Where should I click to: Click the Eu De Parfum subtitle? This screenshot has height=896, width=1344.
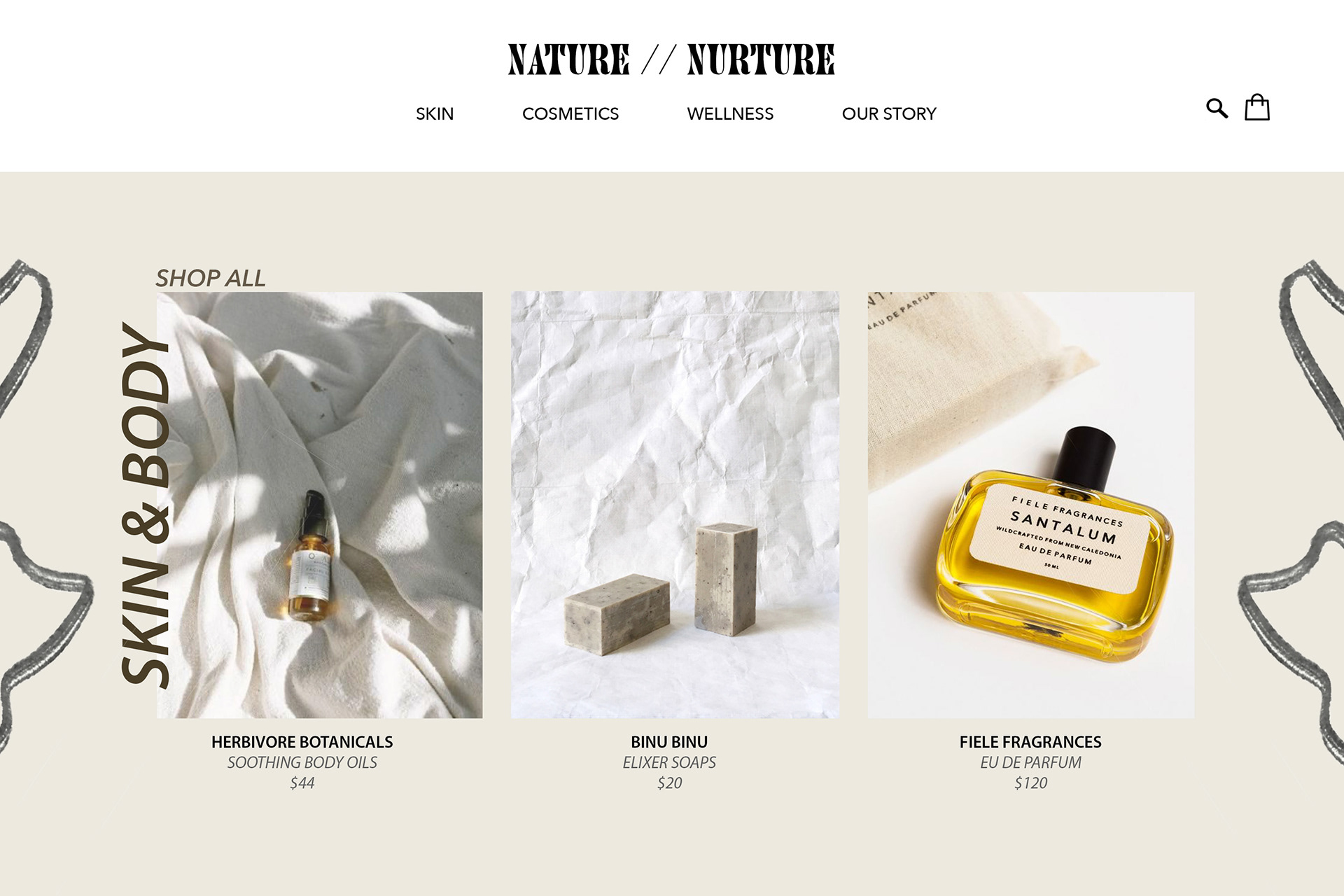tap(1030, 762)
